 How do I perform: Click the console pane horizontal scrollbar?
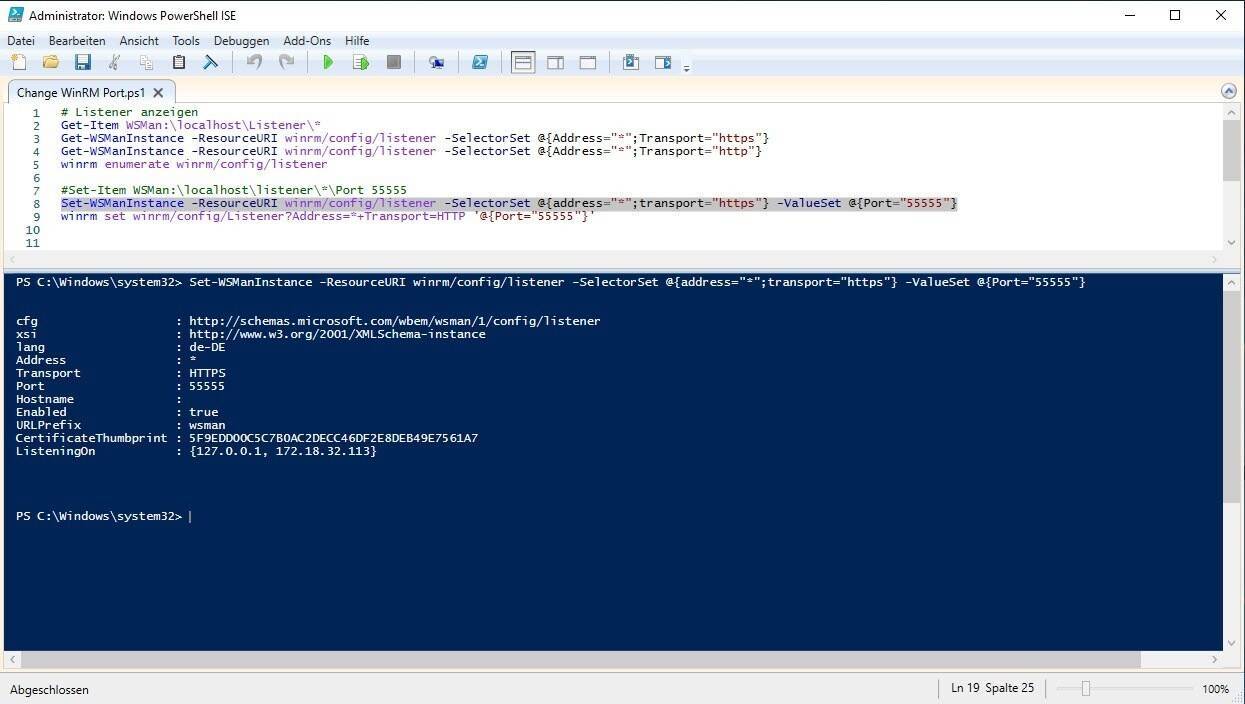pyautogui.click(x=580, y=660)
